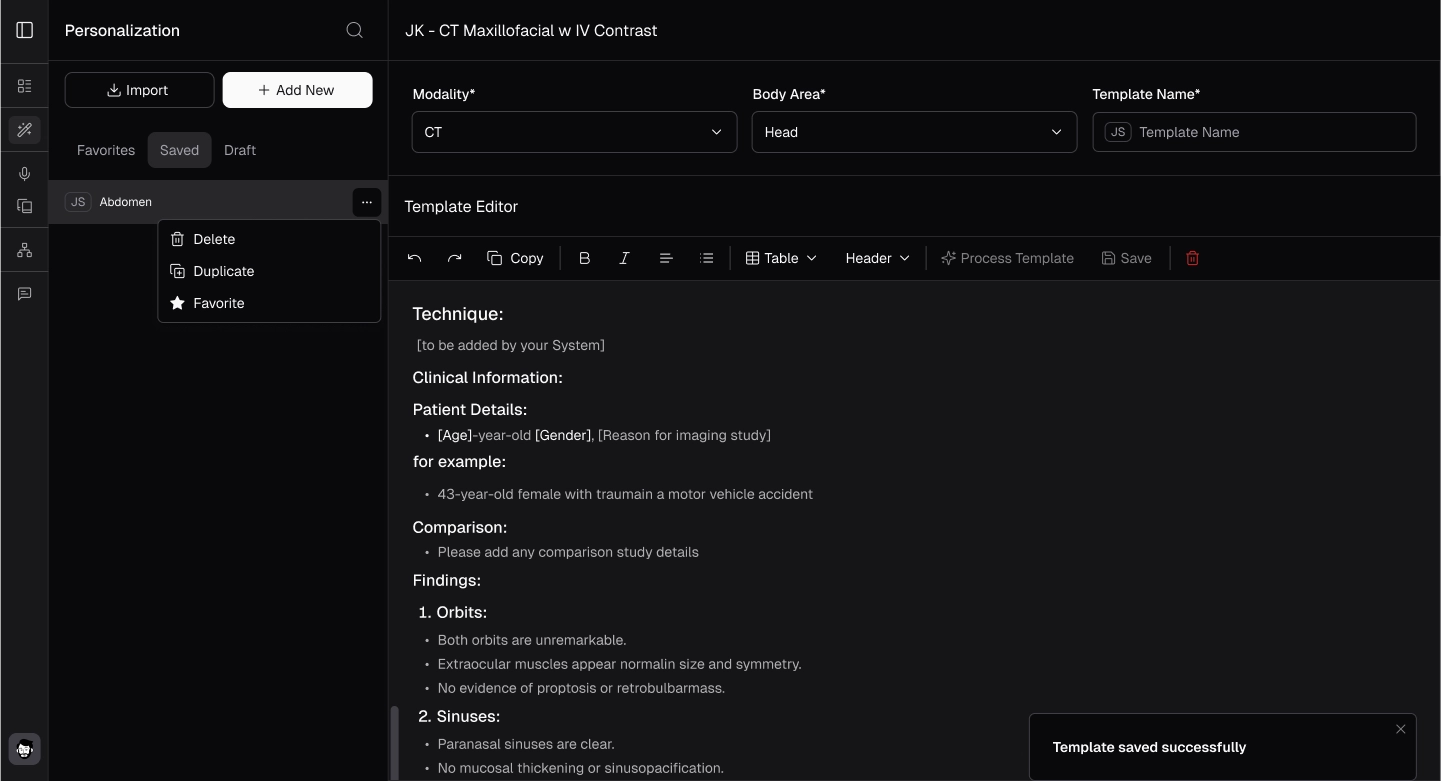Copy the template content
Screen dimensions: 1441x781
click(x=515, y=258)
